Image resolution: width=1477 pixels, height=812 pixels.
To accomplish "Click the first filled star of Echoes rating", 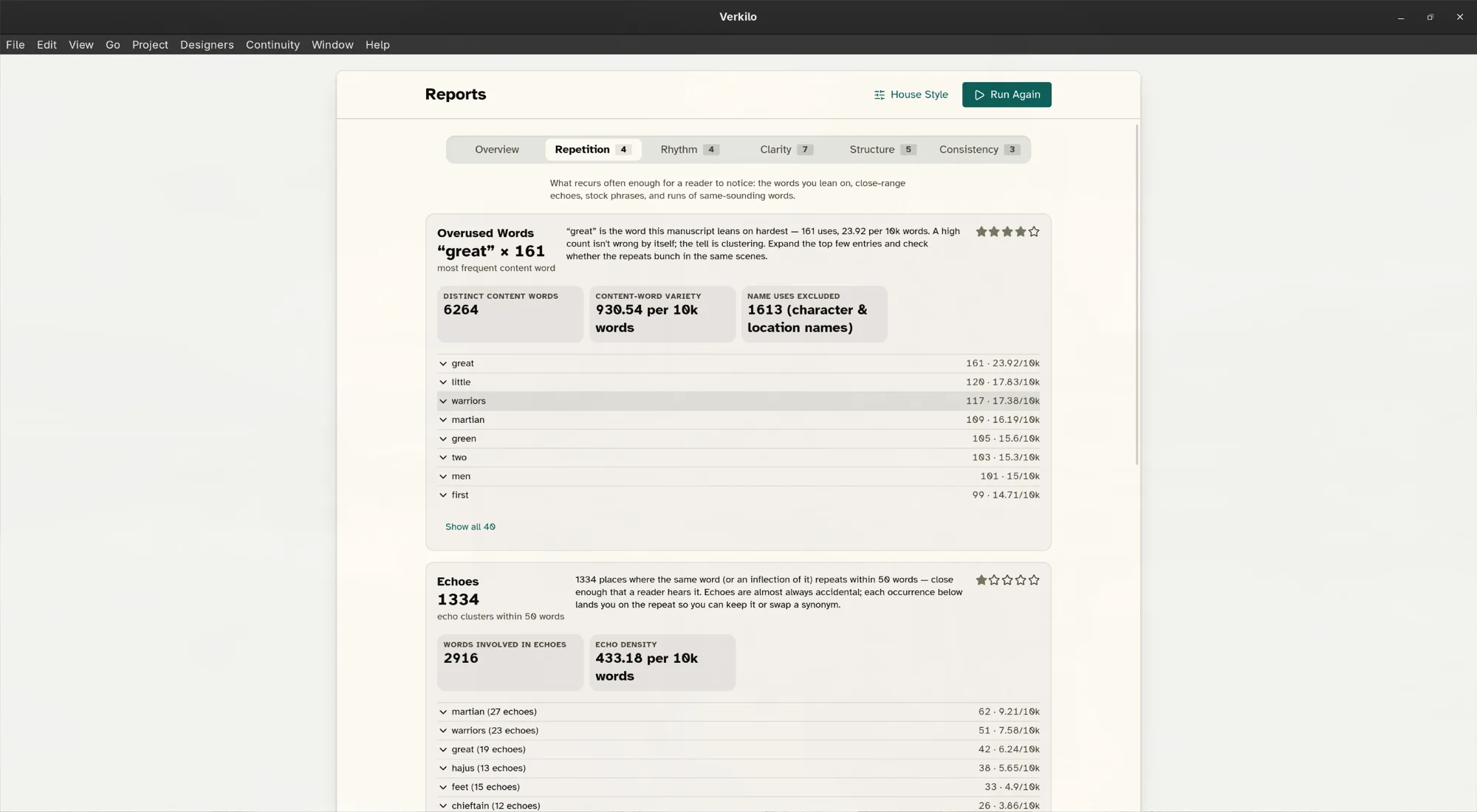I will pos(981,580).
